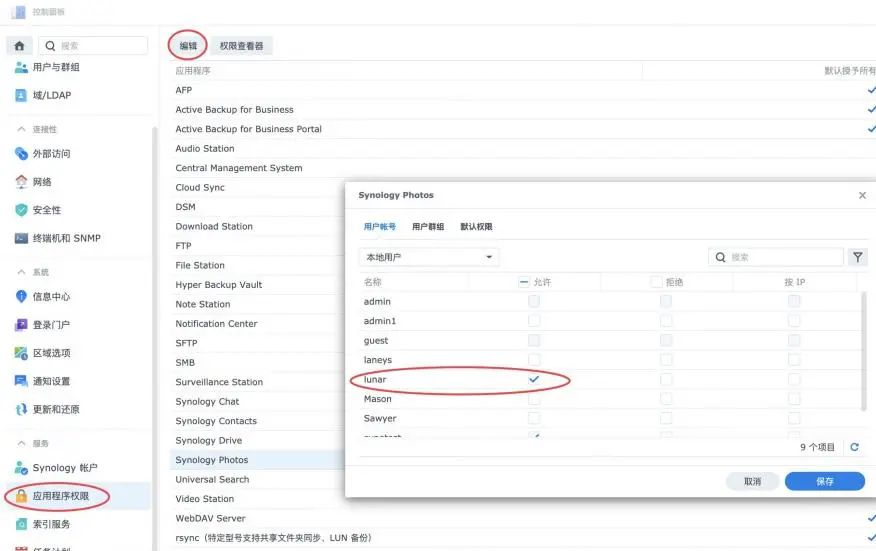
Task: Toggle allow checkbox for Mason
Action: point(534,399)
